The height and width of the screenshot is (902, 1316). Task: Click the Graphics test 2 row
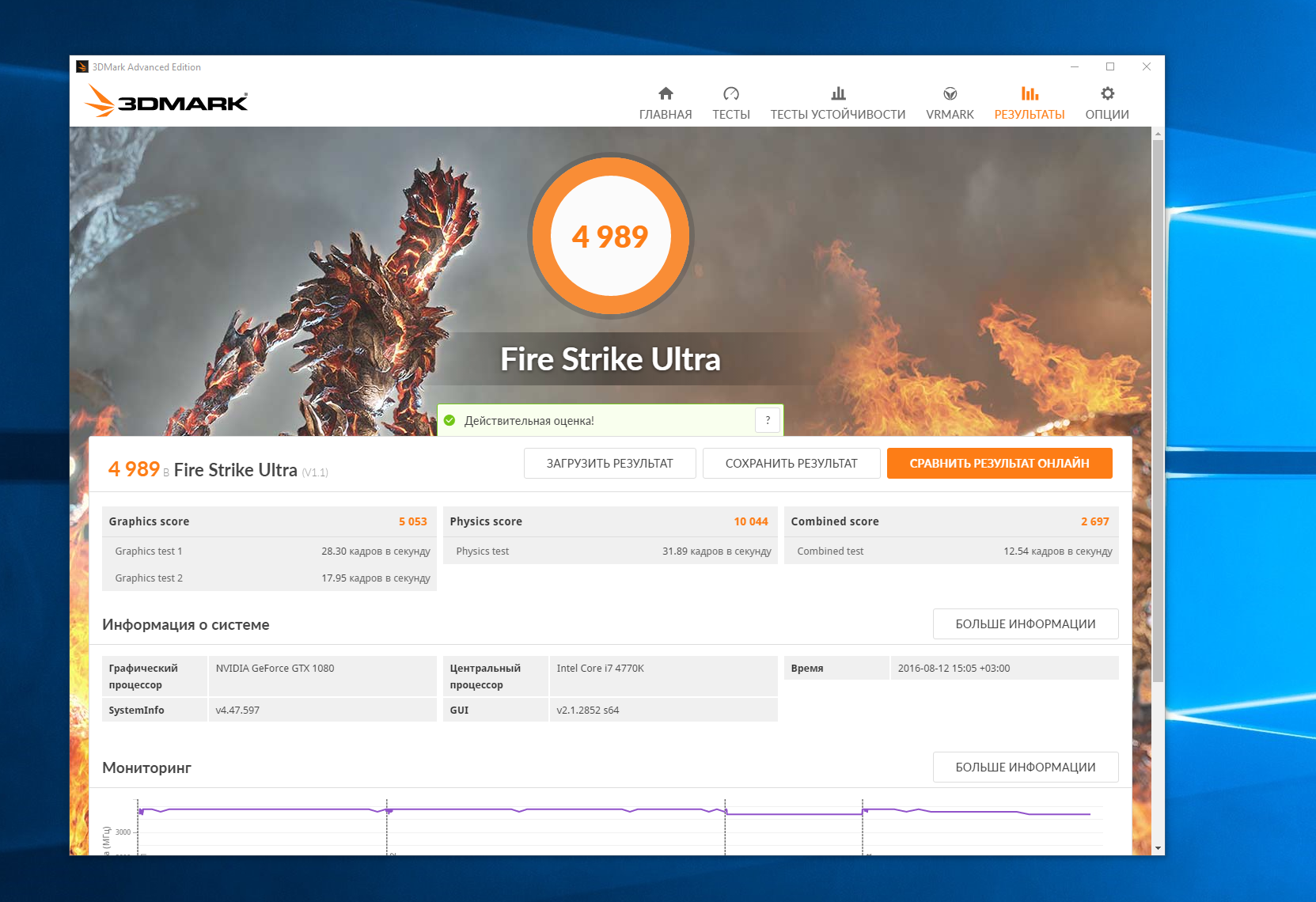point(269,578)
